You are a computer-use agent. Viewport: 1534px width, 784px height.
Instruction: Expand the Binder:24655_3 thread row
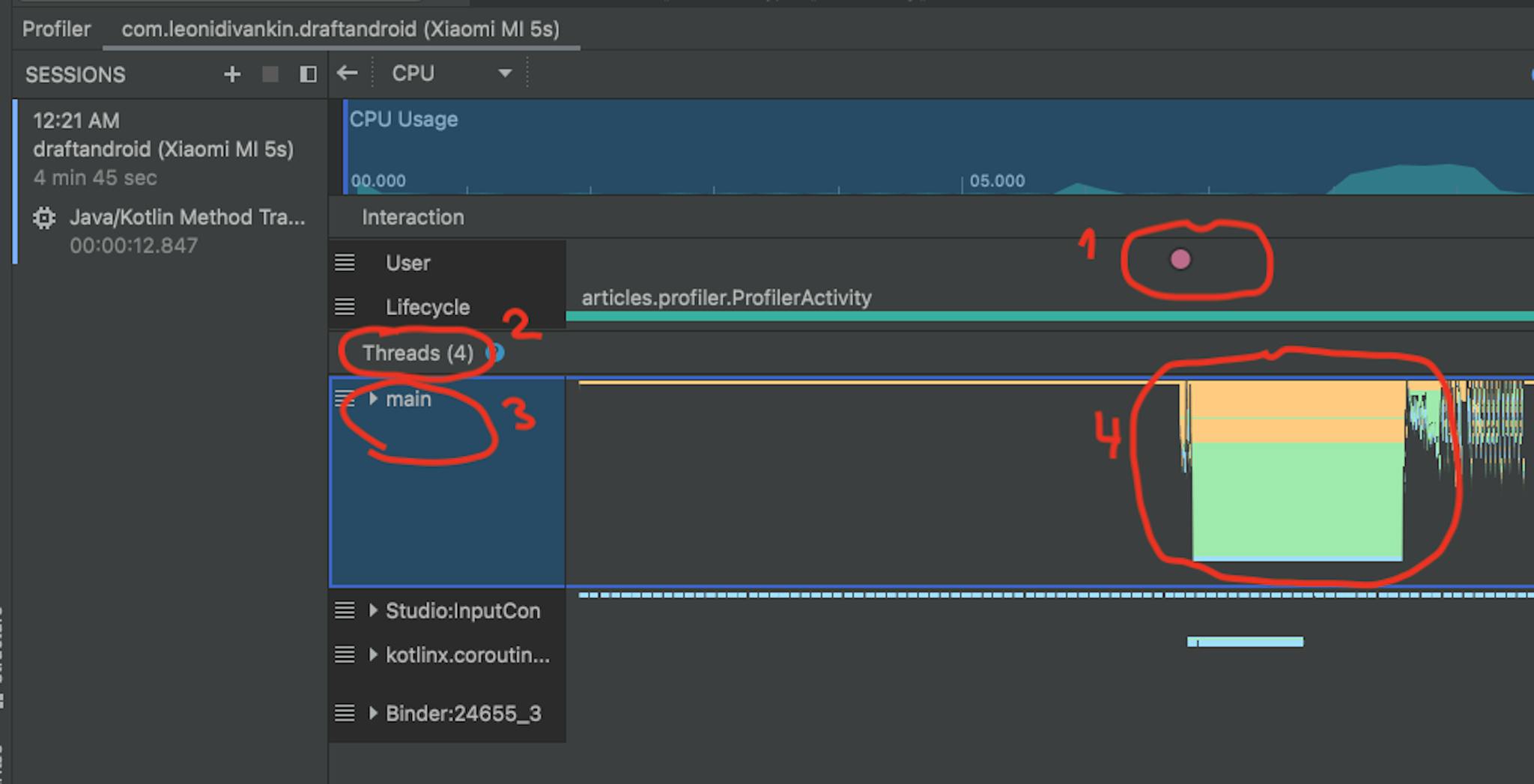pos(373,713)
